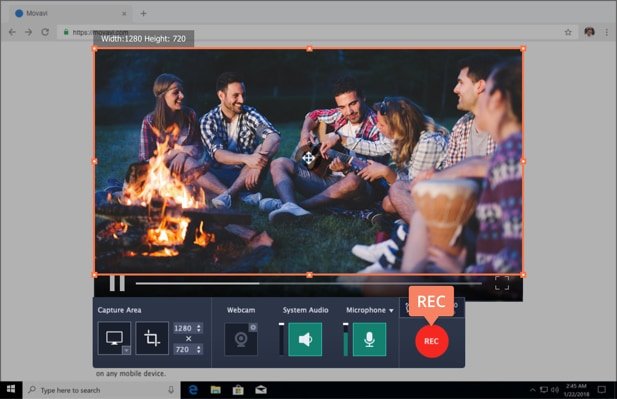Increase capture width with the up arrow
Screen dimensions: 617x399
tap(199, 326)
